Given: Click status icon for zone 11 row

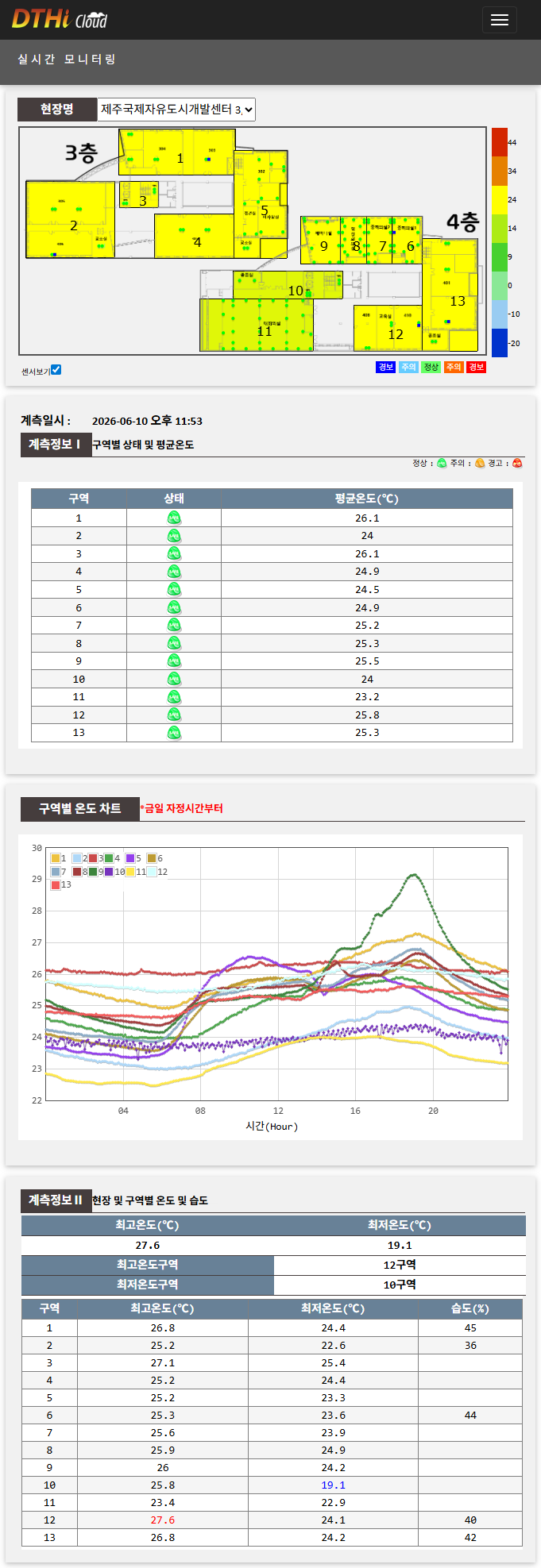Looking at the screenshot, I should (174, 697).
